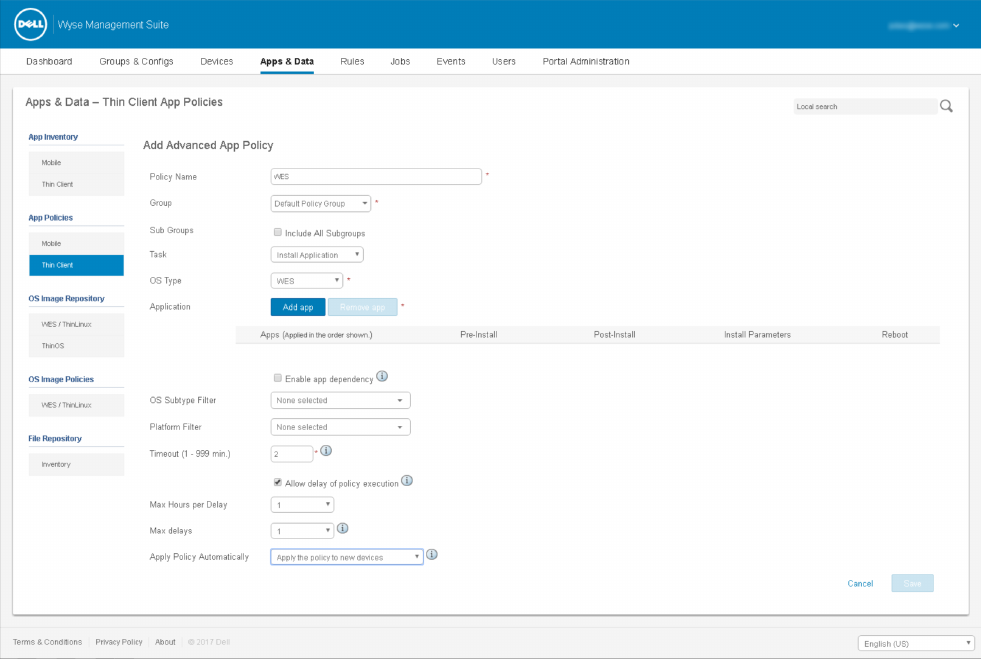
Task: Enable app dependency checkbox
Action: coord(278,378)
